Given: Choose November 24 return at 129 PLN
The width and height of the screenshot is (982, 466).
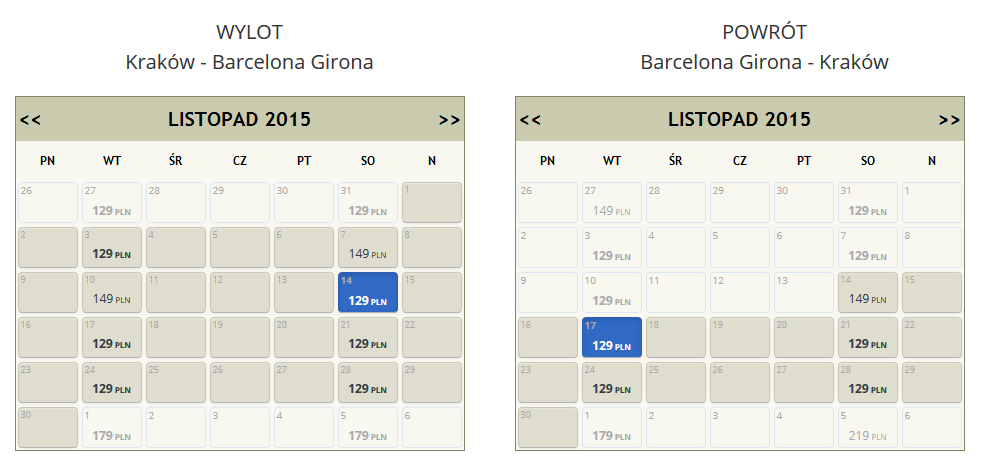Looking at the screenshot, I should click(612, 383).
